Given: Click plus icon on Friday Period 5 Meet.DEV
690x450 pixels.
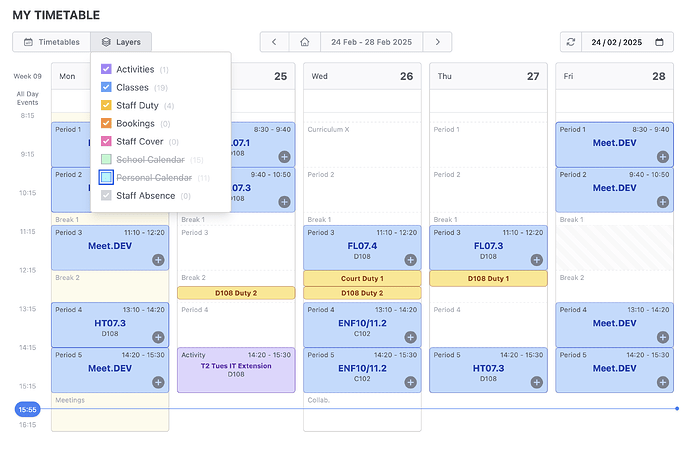Looking at the screenshot, I should 663,382.
